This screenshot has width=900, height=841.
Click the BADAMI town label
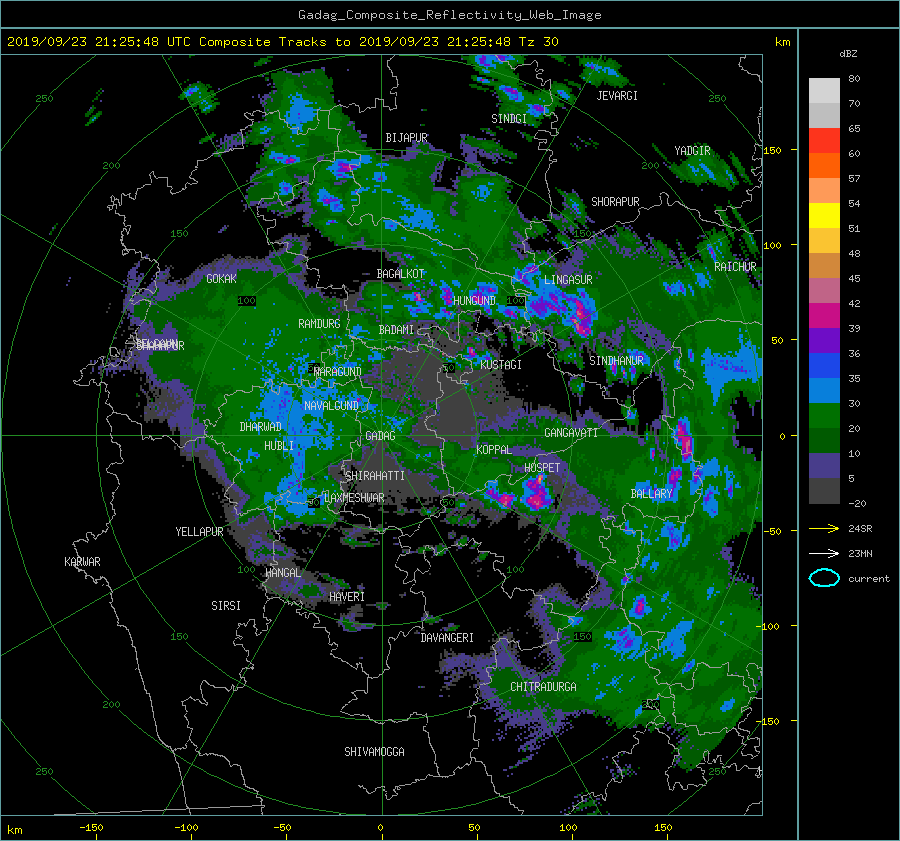[396, 330]
